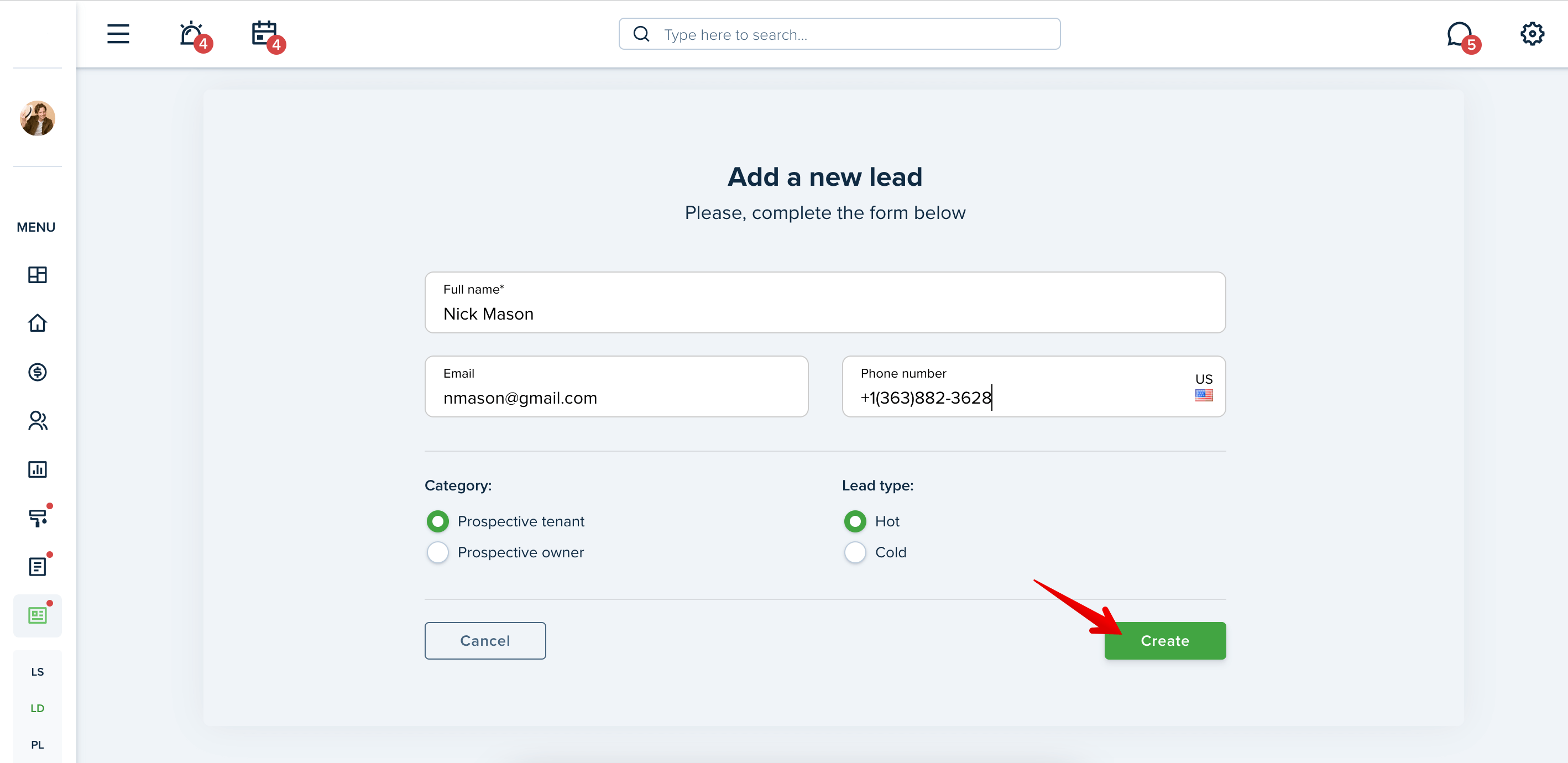Screen dimensions: 1568x763
Task: Open the reports chart icon
Action: point(37,469)
